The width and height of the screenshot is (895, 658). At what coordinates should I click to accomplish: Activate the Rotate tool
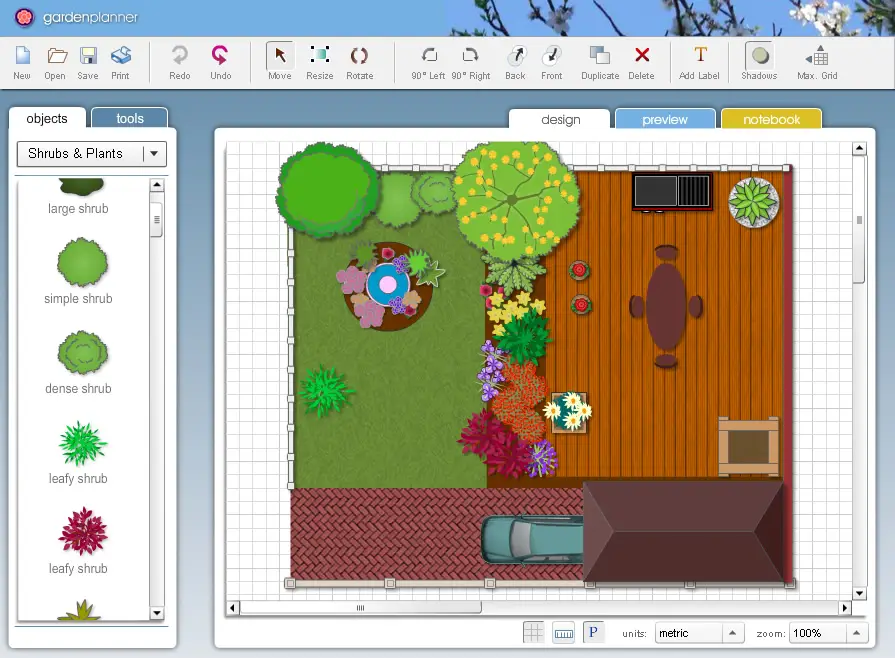(x=359, y=62)
